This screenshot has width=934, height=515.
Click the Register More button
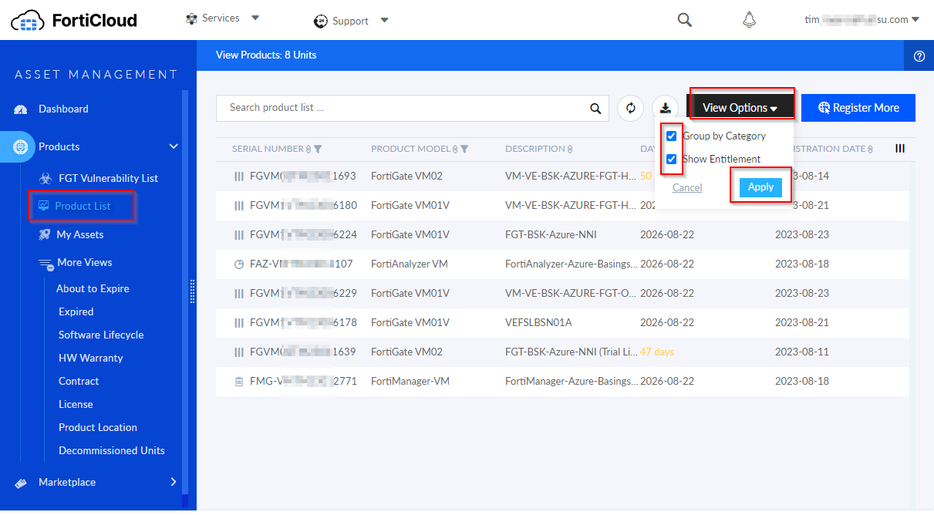point(858,108)
